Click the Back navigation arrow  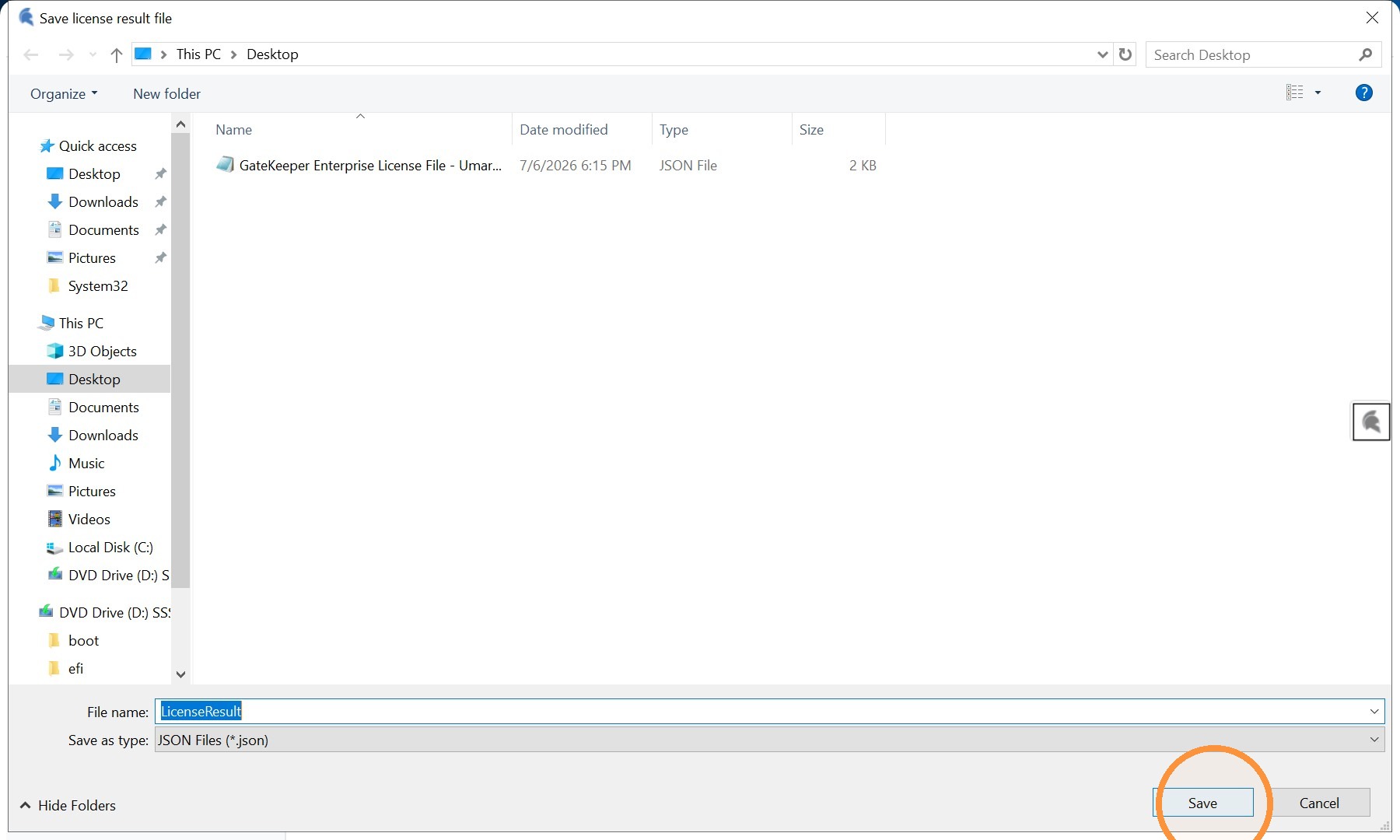[31, 54]
